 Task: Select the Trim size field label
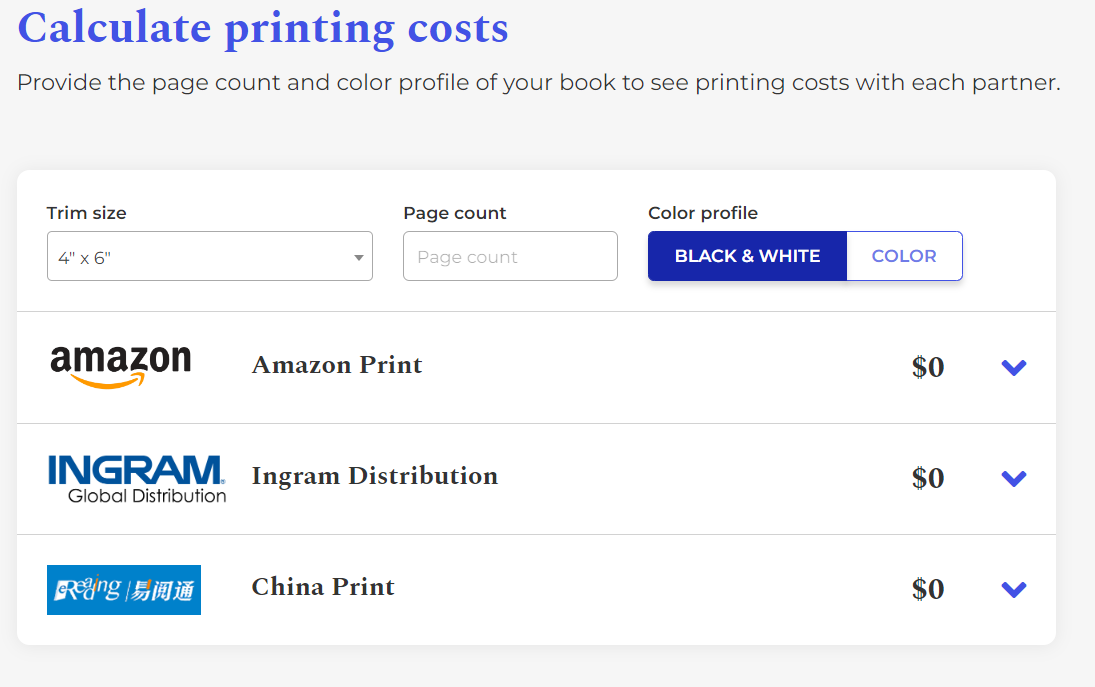coord(86,213)
